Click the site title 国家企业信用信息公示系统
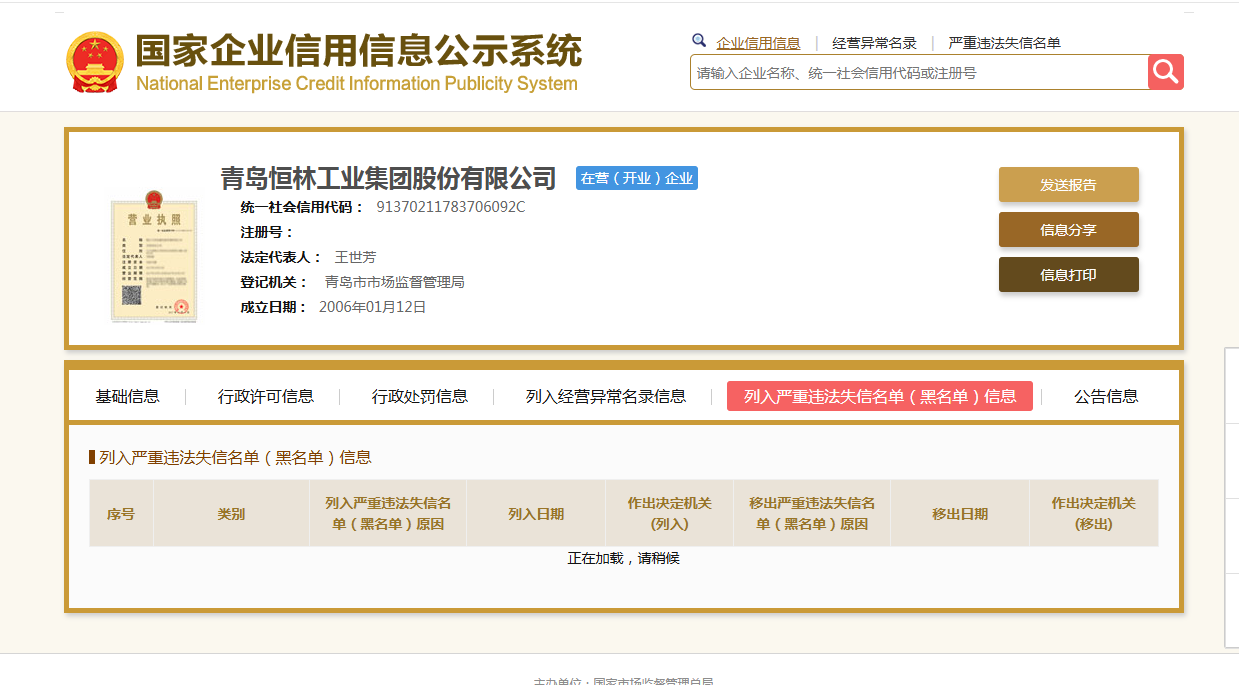 [358, 50]
